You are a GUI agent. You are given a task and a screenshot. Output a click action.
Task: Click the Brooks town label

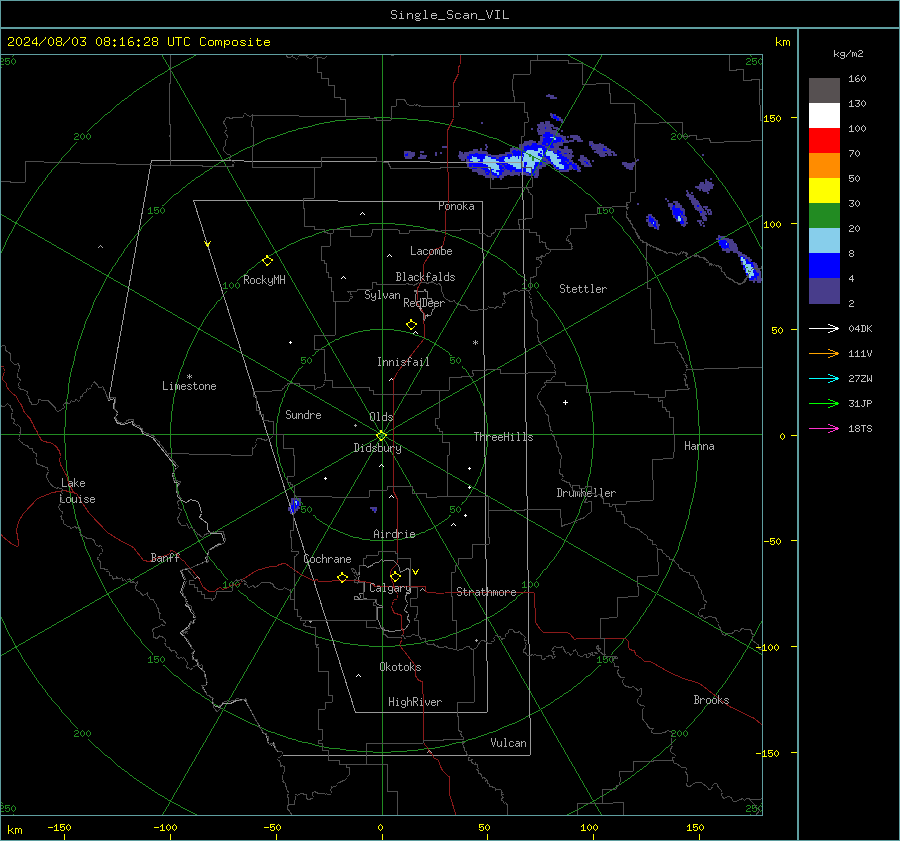click(x=711, y=700)
